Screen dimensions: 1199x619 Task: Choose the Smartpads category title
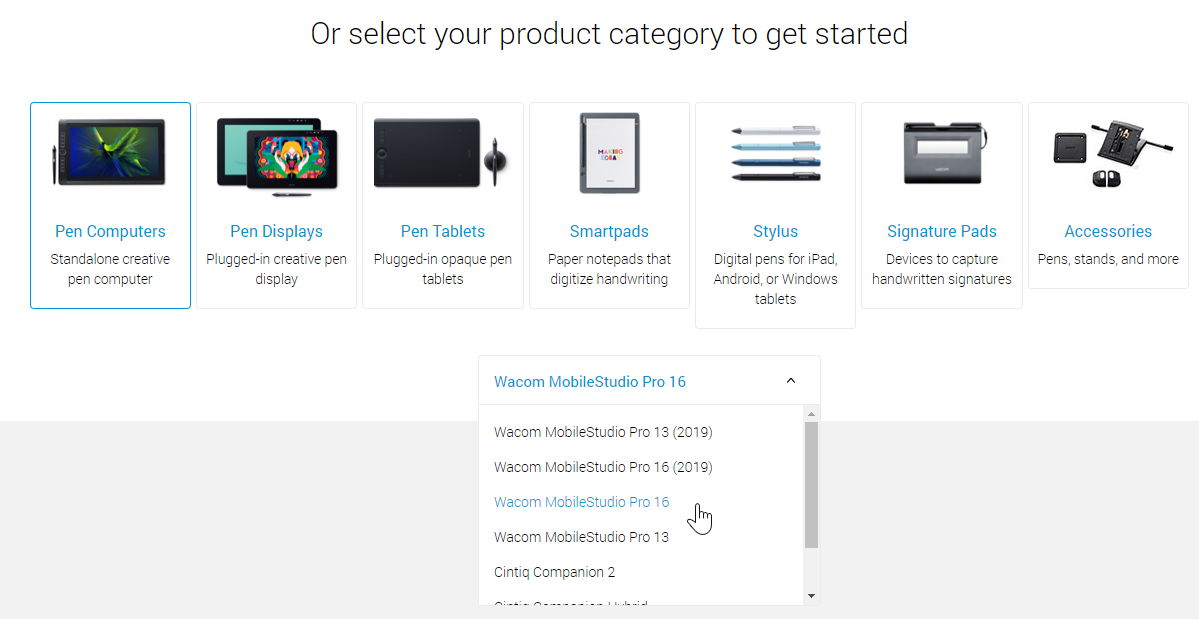(x=609, y=231)
